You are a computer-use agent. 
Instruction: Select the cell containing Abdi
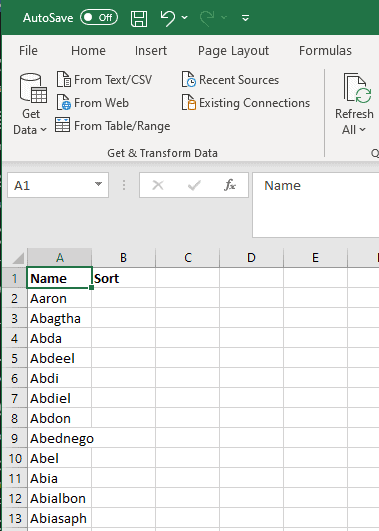[60, 378]
